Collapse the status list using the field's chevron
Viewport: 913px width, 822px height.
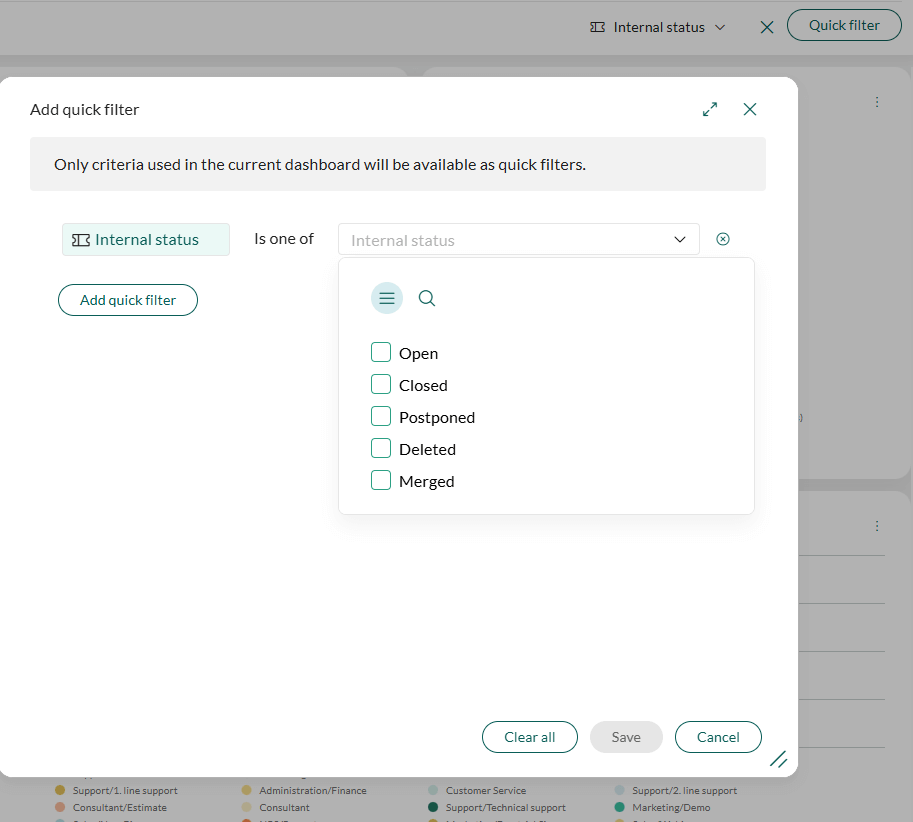pyautogui.click(x=680, y=239)
